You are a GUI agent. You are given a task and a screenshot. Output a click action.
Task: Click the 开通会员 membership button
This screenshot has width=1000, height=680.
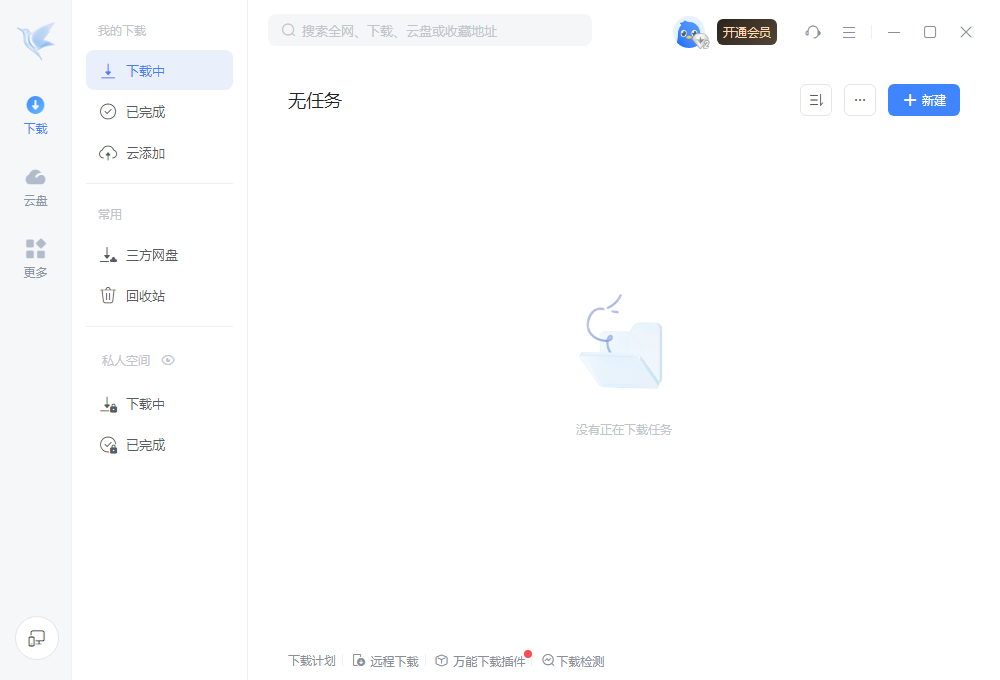747,32
